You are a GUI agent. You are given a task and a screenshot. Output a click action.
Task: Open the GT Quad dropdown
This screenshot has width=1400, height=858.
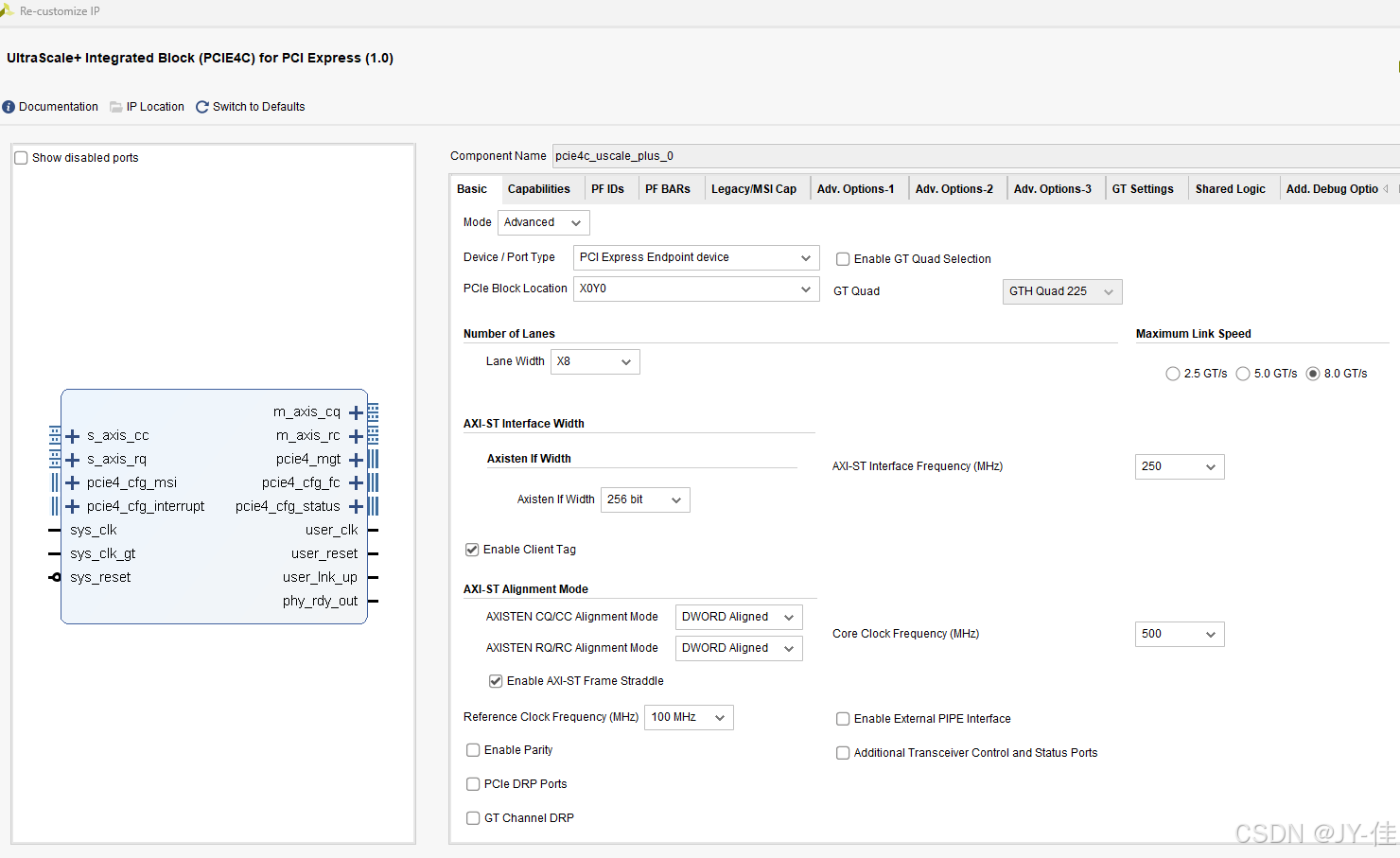(x=1062, y=291)
